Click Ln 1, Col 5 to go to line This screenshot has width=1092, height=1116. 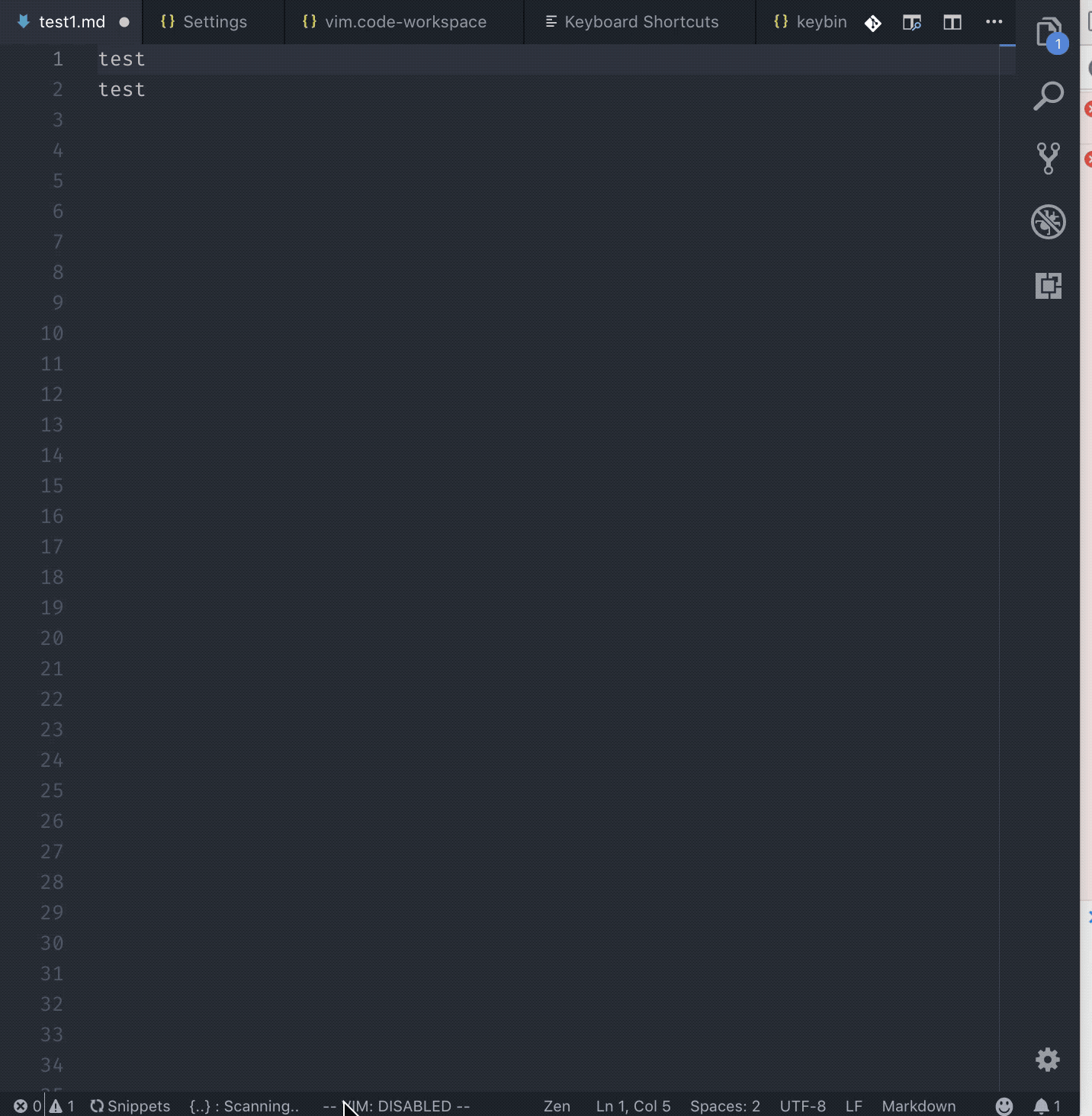coord(632,1106)
